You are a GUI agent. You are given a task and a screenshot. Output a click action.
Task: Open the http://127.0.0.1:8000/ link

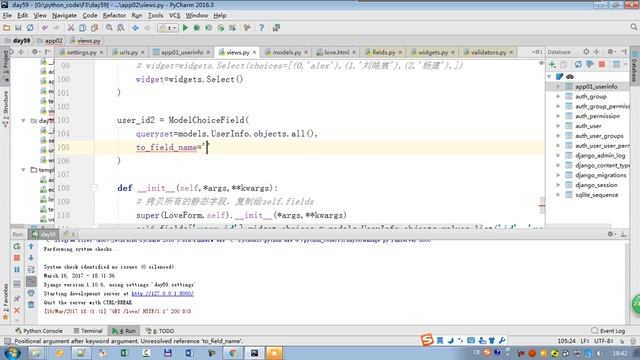pos(162,293)
